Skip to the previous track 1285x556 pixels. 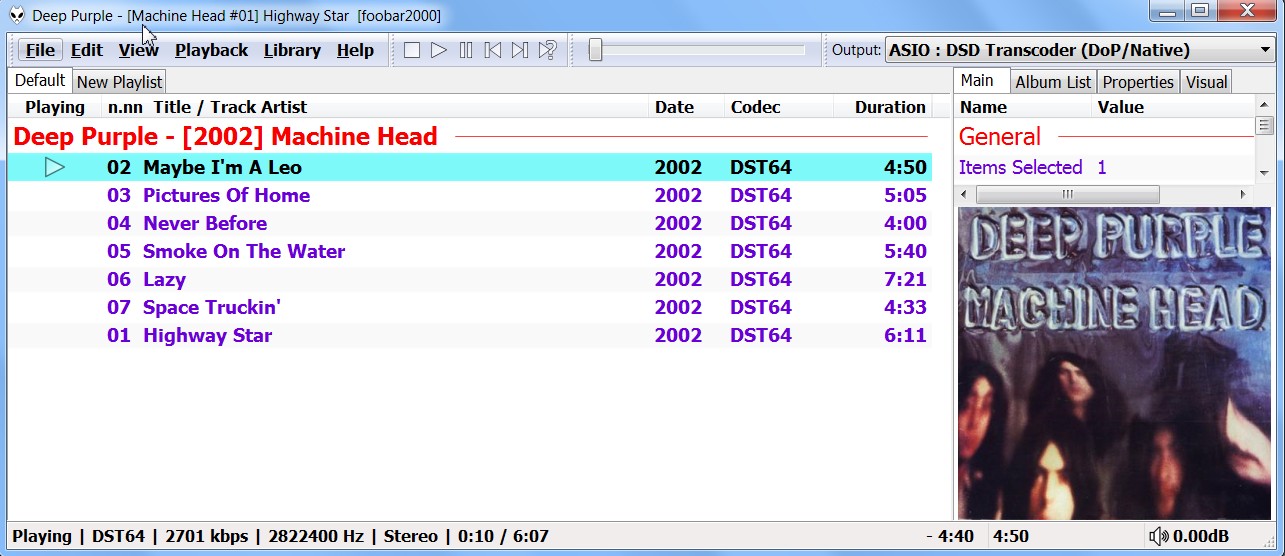tap(493, 50)
